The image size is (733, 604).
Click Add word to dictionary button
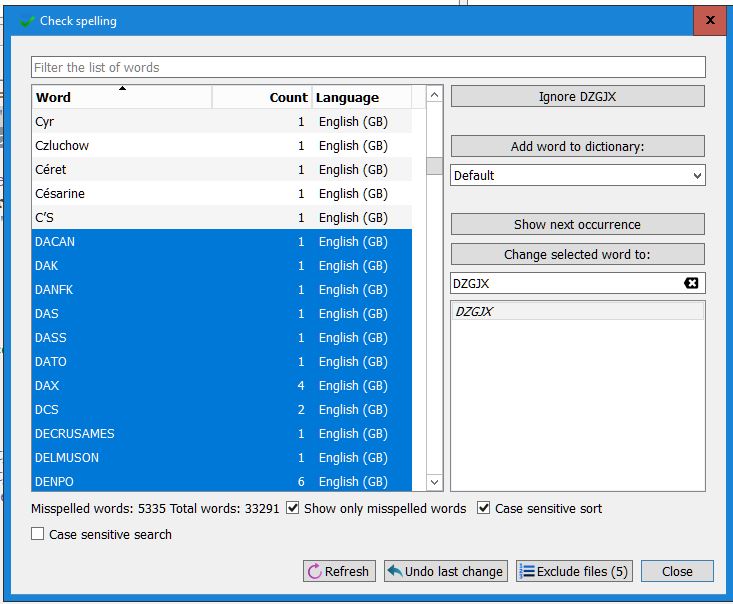click(x=578, y=147)
